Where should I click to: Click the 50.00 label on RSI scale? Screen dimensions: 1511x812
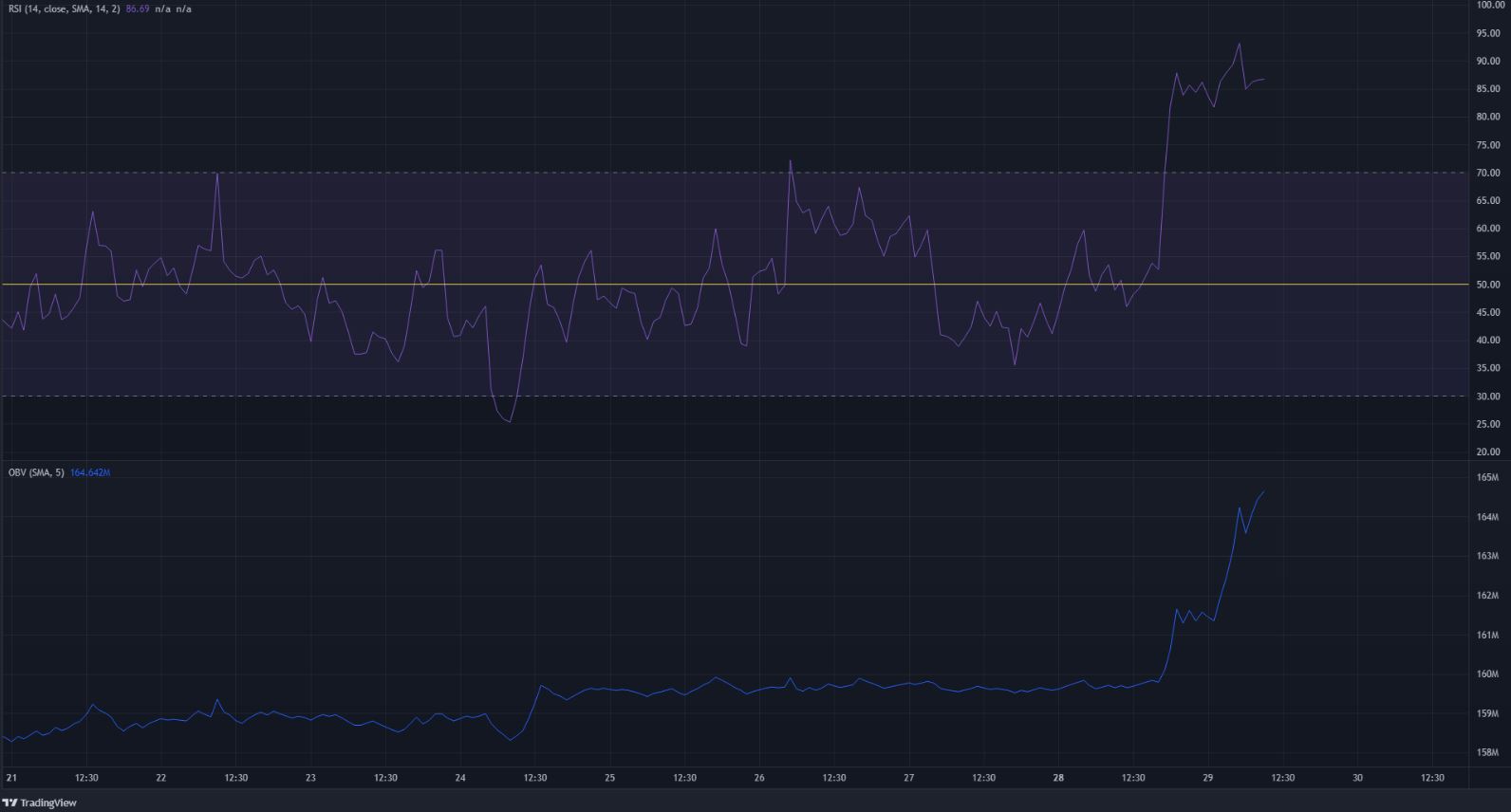point(1487,285)
